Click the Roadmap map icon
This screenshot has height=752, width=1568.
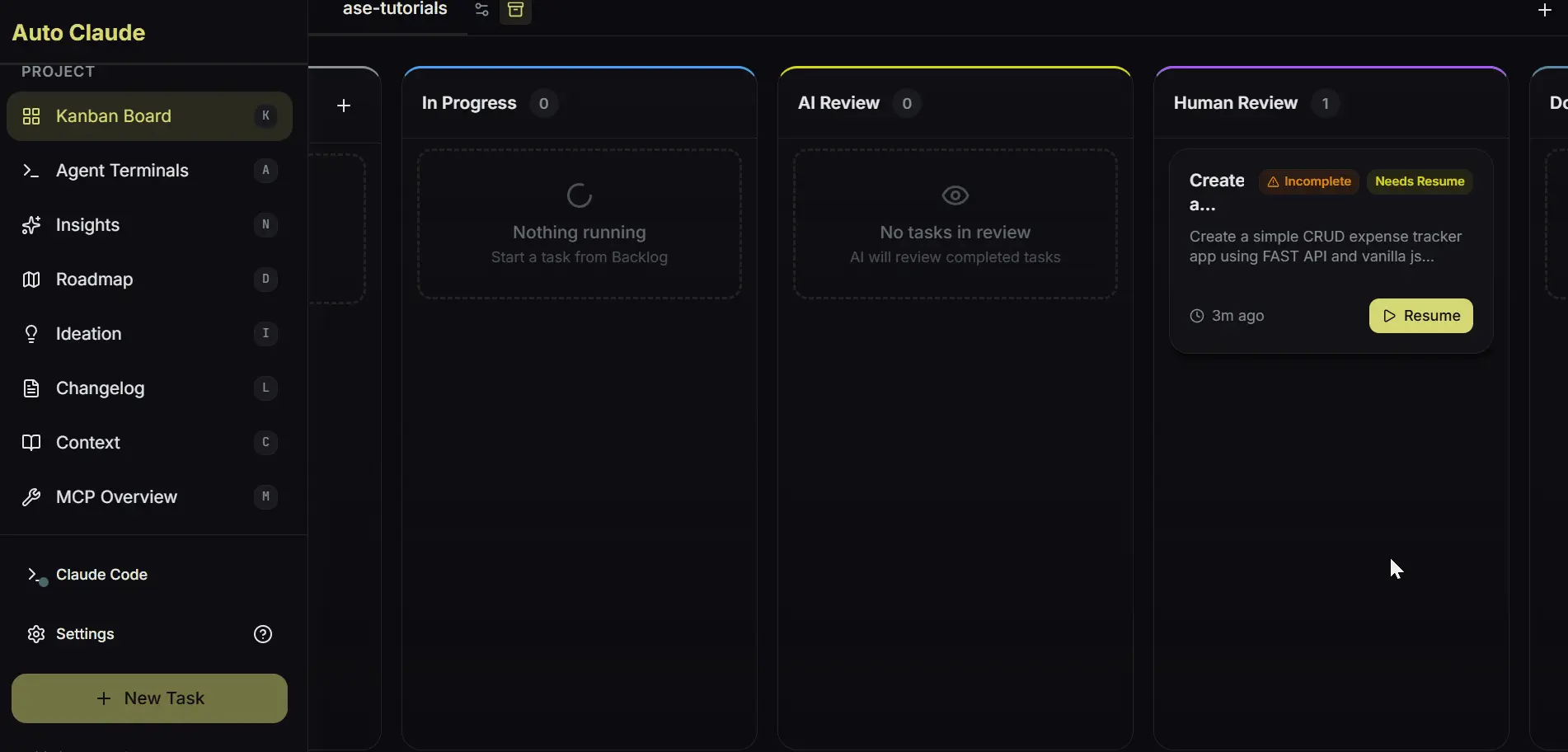click(31, 280)
